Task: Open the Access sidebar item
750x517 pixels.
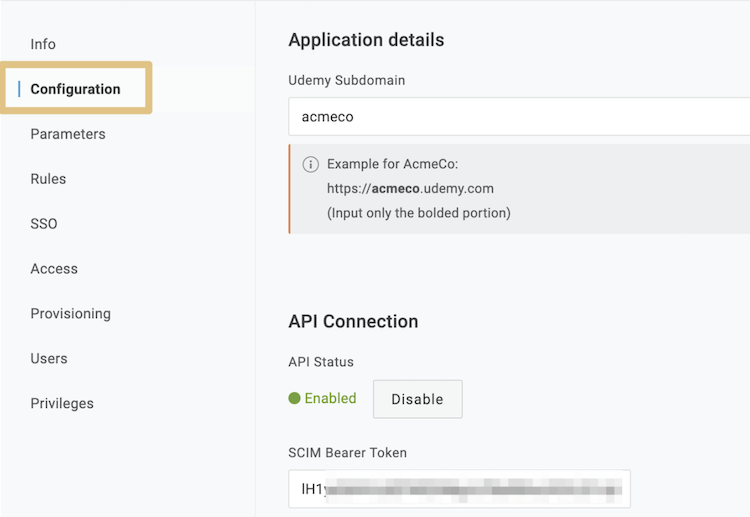Action: [54, 269]
